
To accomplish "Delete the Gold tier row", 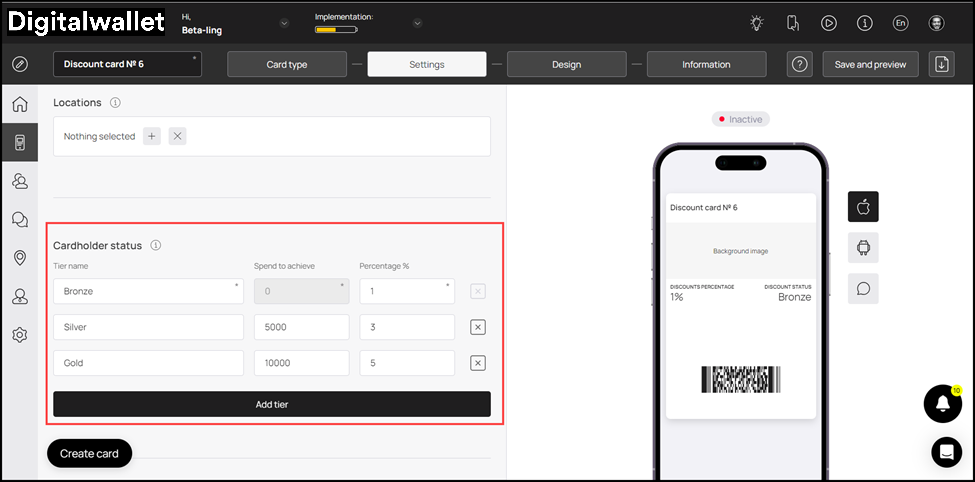I will pos(478,363).
